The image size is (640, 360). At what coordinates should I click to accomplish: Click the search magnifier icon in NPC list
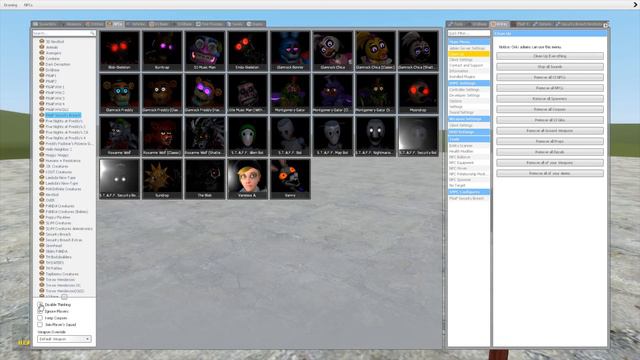93,33
